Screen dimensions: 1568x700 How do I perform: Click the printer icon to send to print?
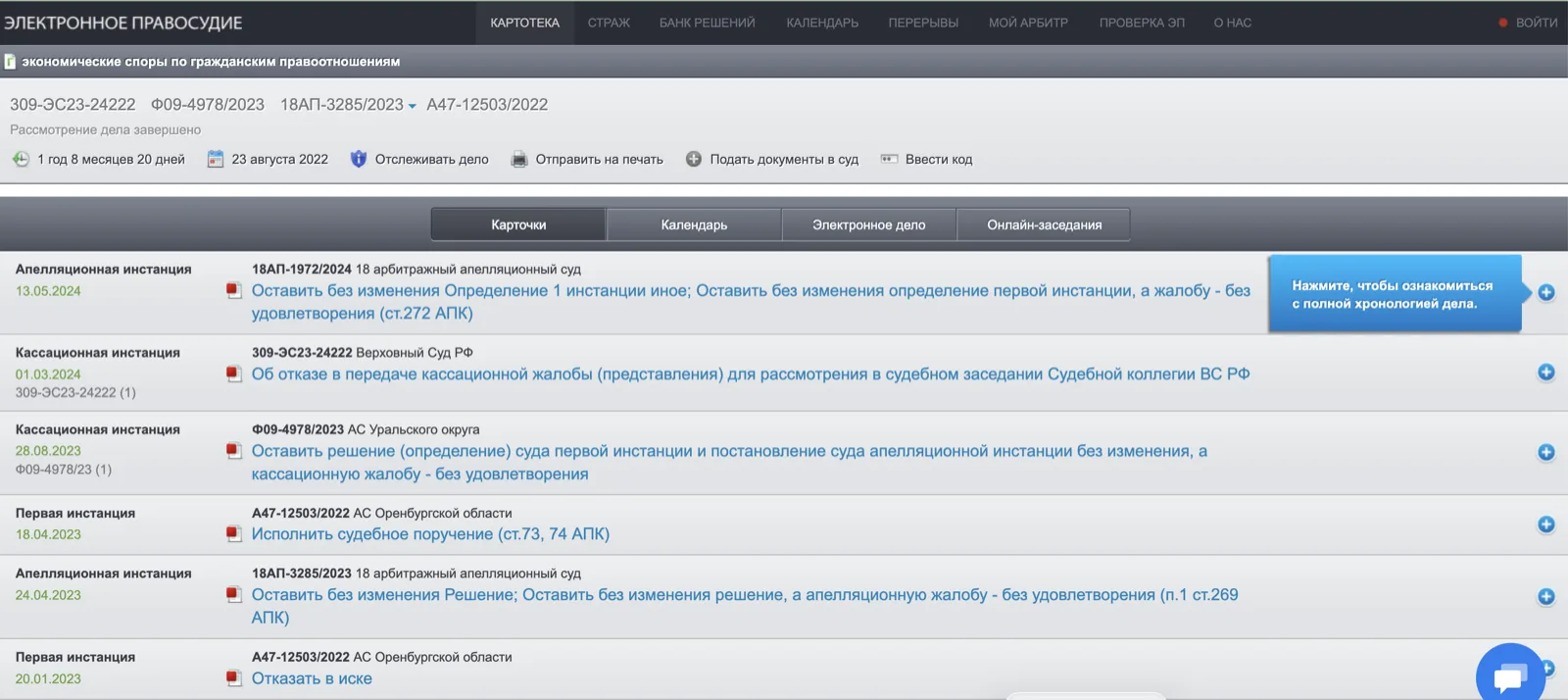[519, 159]
